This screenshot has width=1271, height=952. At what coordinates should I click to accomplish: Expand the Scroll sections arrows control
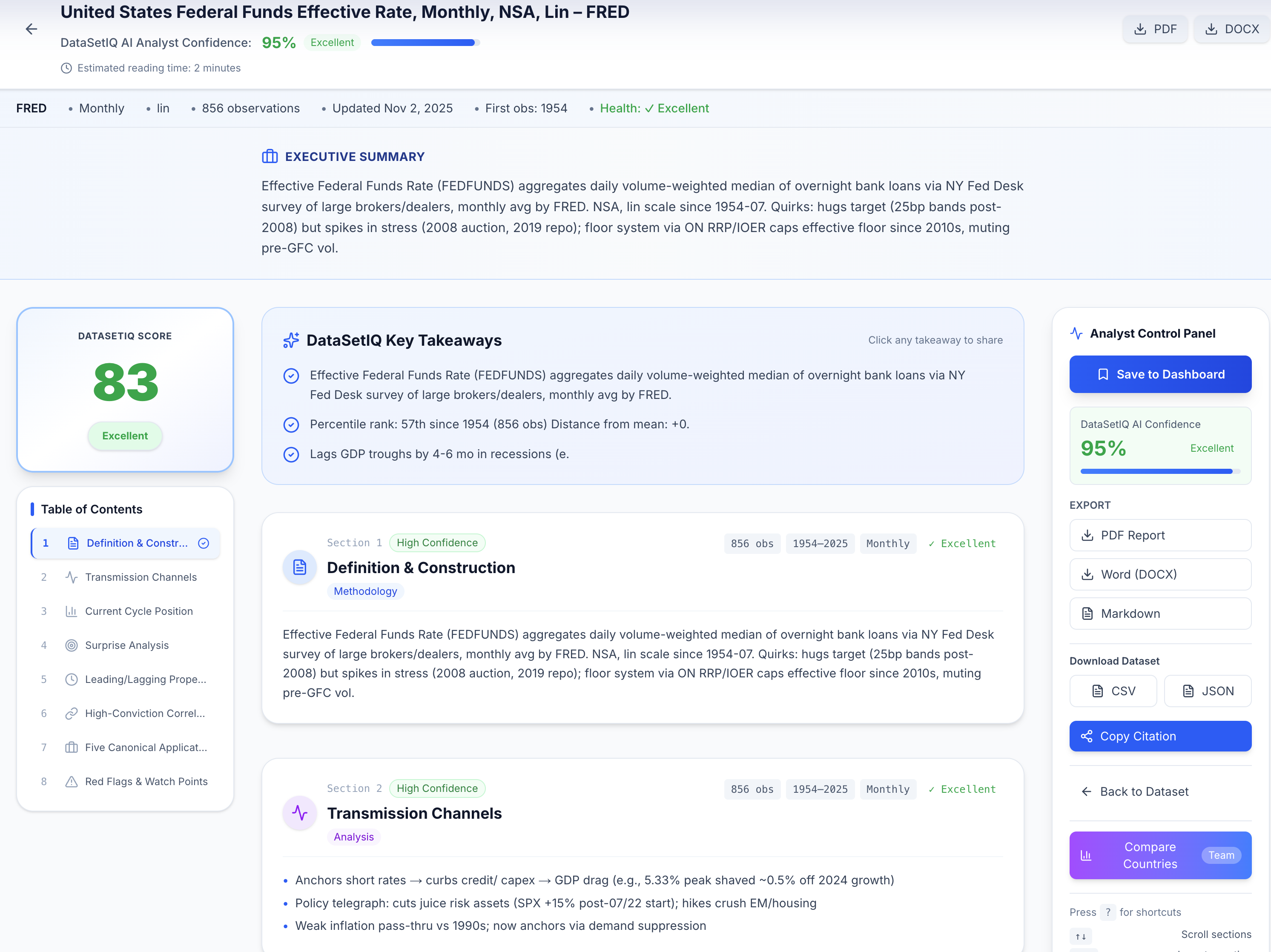(1080, 937)
